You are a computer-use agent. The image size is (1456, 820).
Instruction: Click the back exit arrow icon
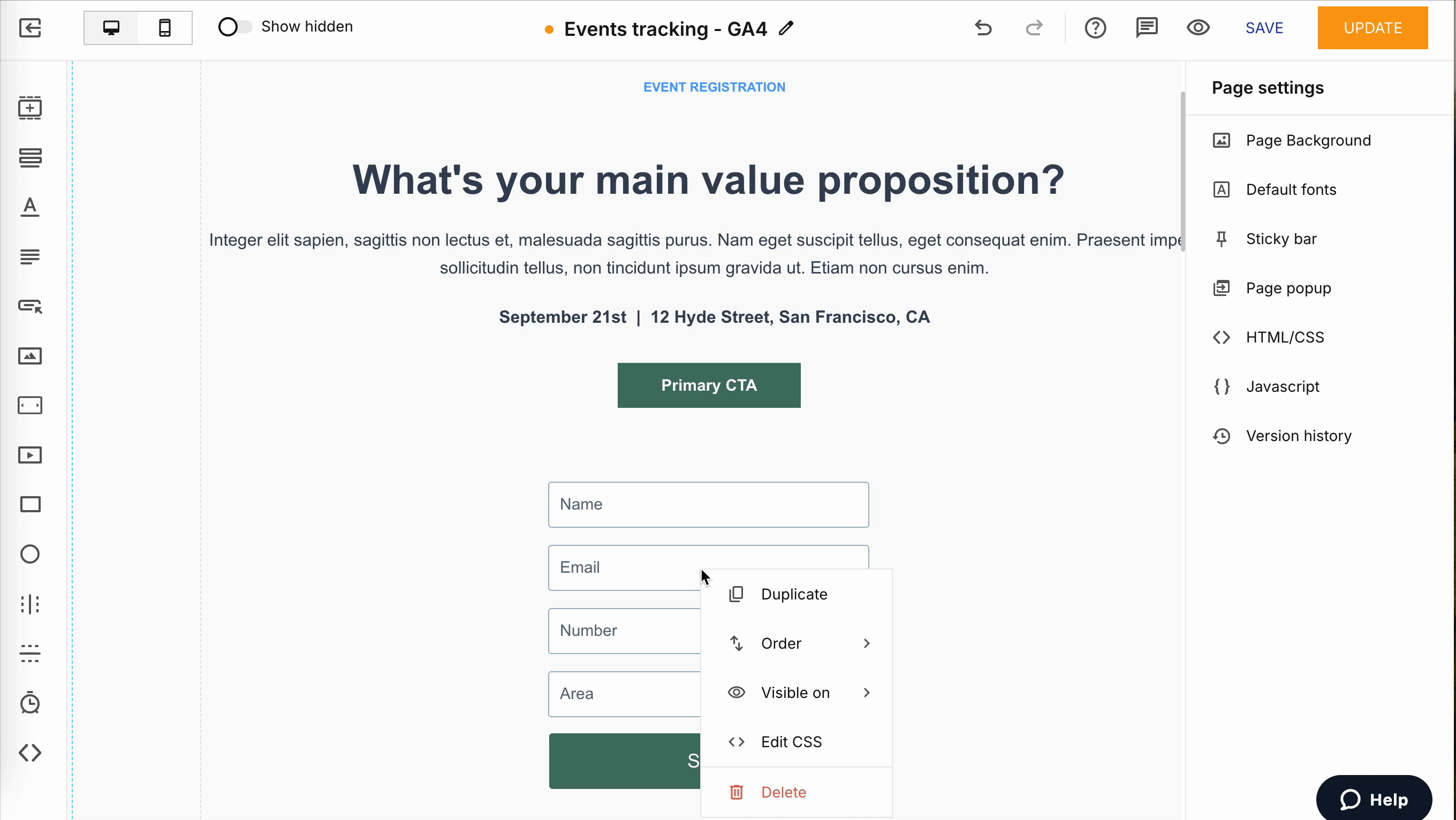pos(30,28)
